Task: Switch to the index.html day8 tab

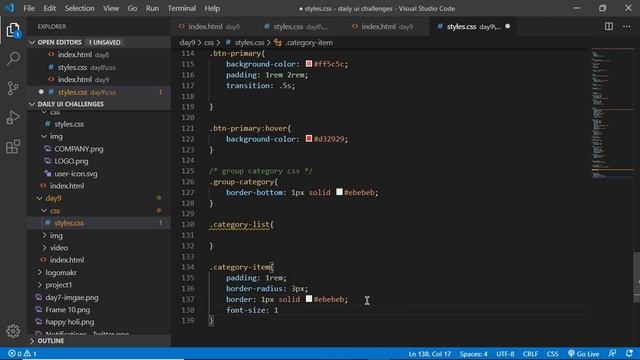Action: pos(214,27)
